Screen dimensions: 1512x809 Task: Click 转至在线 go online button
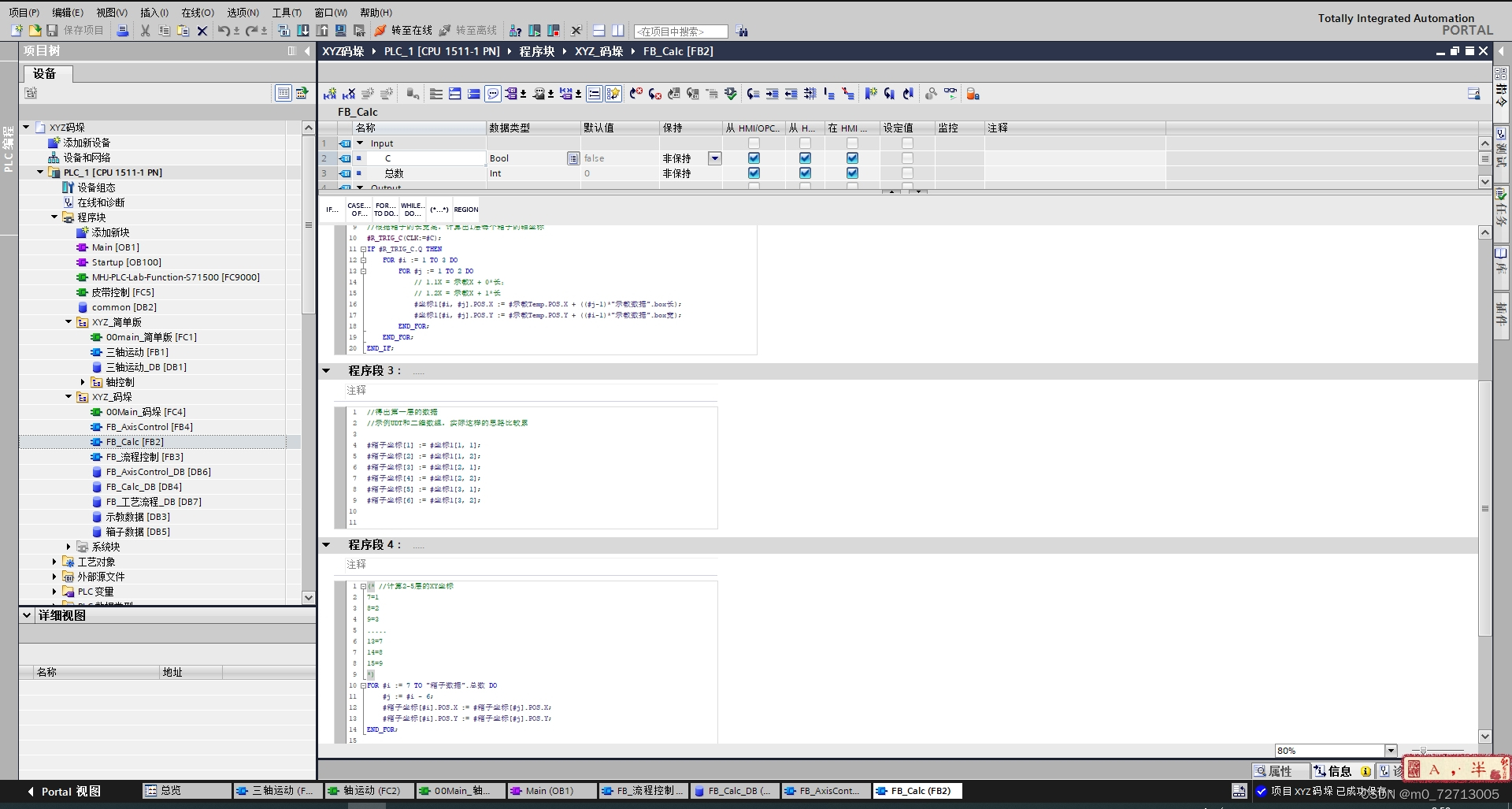pos(402,31)
